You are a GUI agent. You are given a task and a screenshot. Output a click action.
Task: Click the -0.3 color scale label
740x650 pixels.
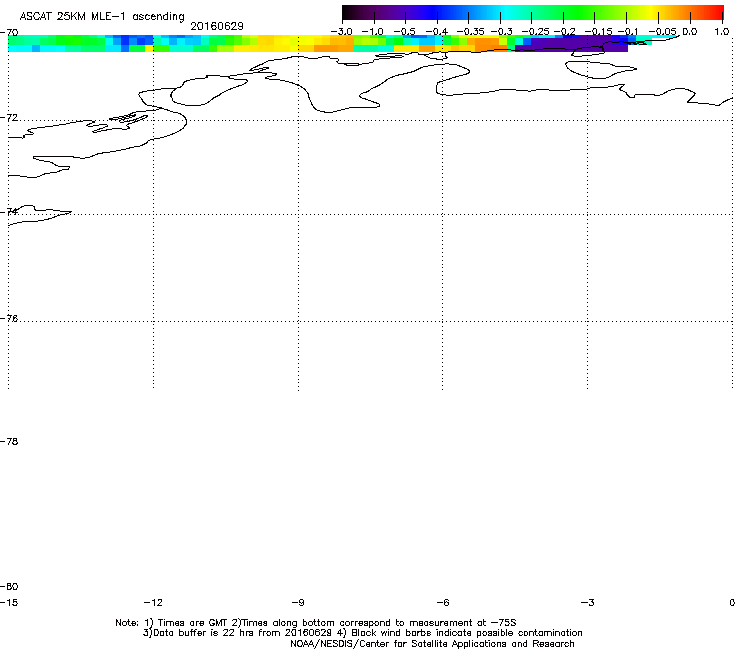[502, 32]
